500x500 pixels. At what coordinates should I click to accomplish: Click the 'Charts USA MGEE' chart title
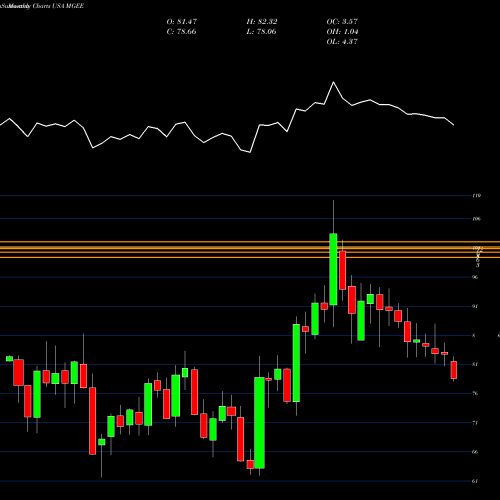pos(58,6)
